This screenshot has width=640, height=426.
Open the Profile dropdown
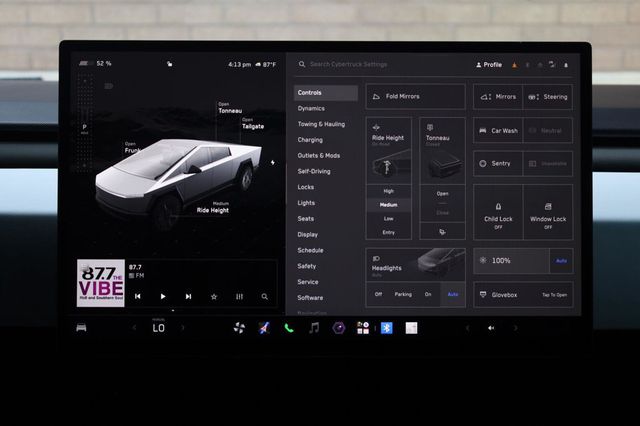tap(489, 65)
